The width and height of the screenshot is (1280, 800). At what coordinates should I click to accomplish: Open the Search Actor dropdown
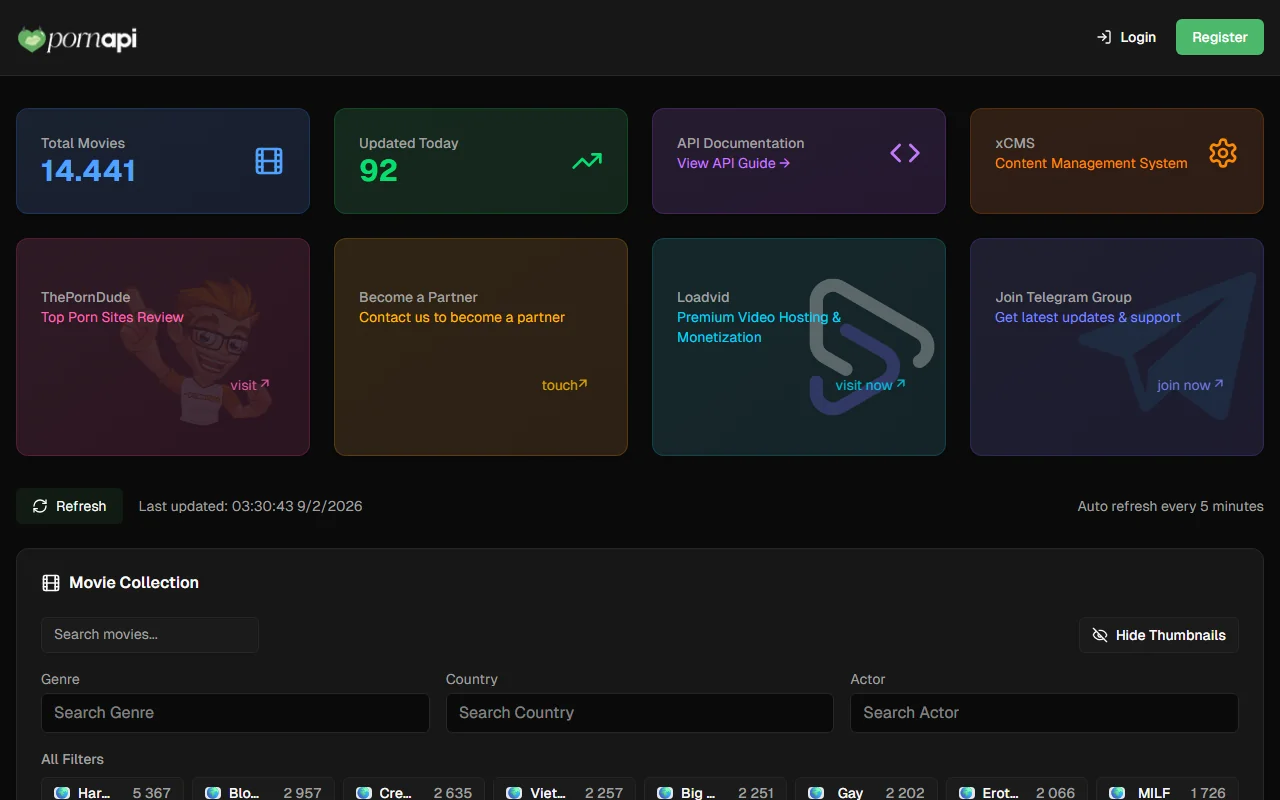(x=1043, y=713)
